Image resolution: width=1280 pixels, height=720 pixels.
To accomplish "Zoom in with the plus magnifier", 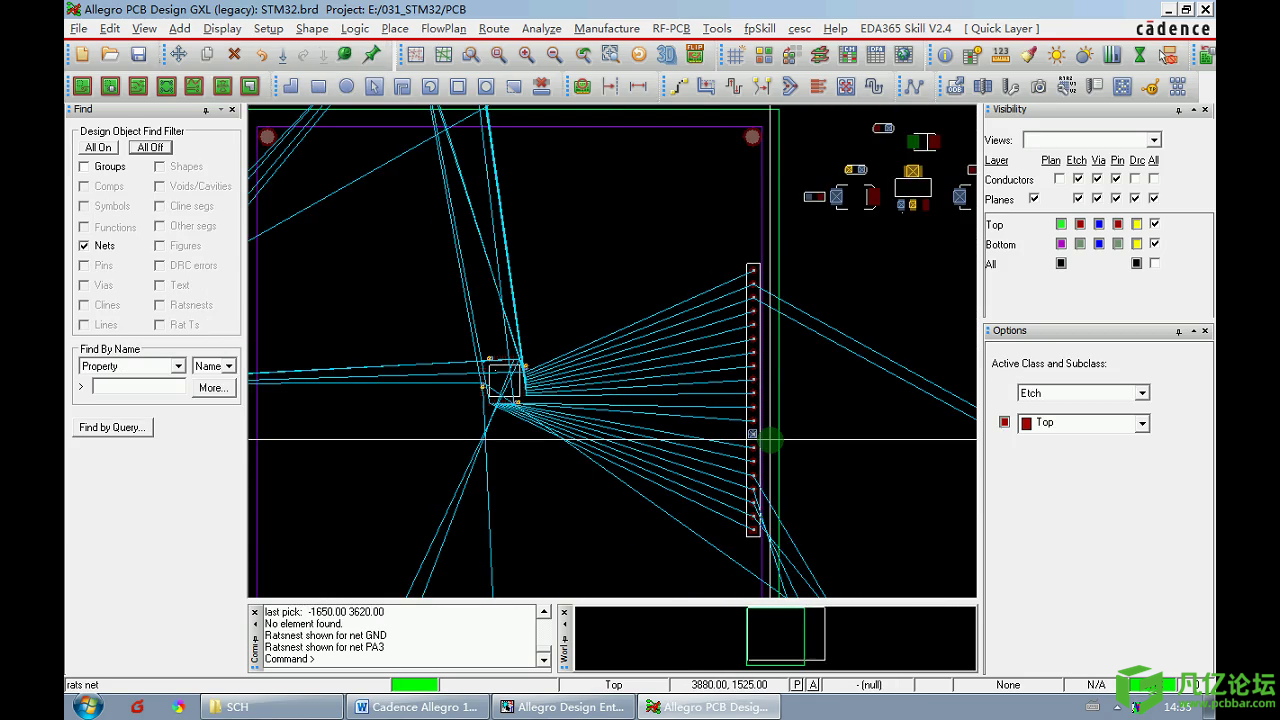I will pos(526,55).
